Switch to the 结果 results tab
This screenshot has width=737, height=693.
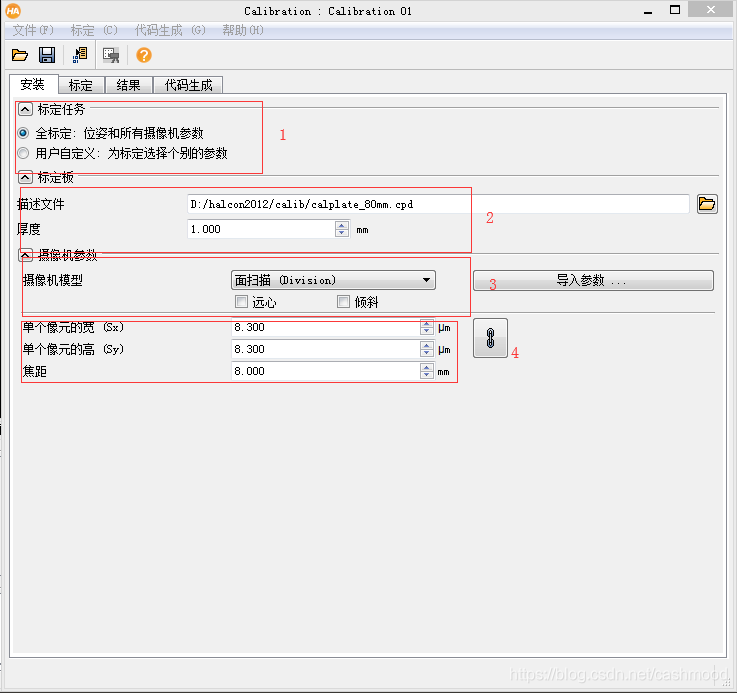coord(129,85)
